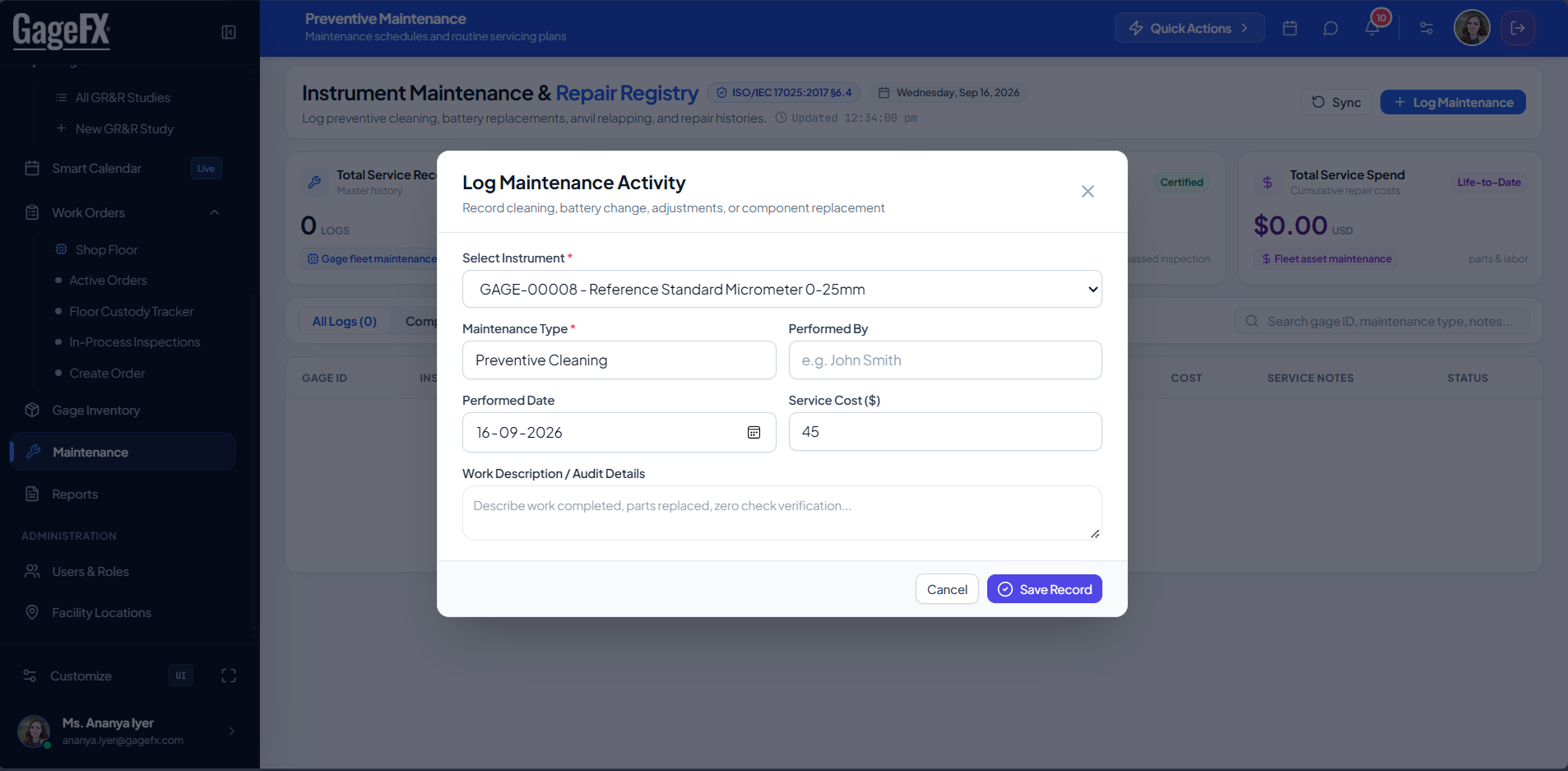Image resolution: width=1568 pixels, height=771 pixels.
Task: Open Create Order menu item
Action: pyautogui.click(x=107, y=373)
